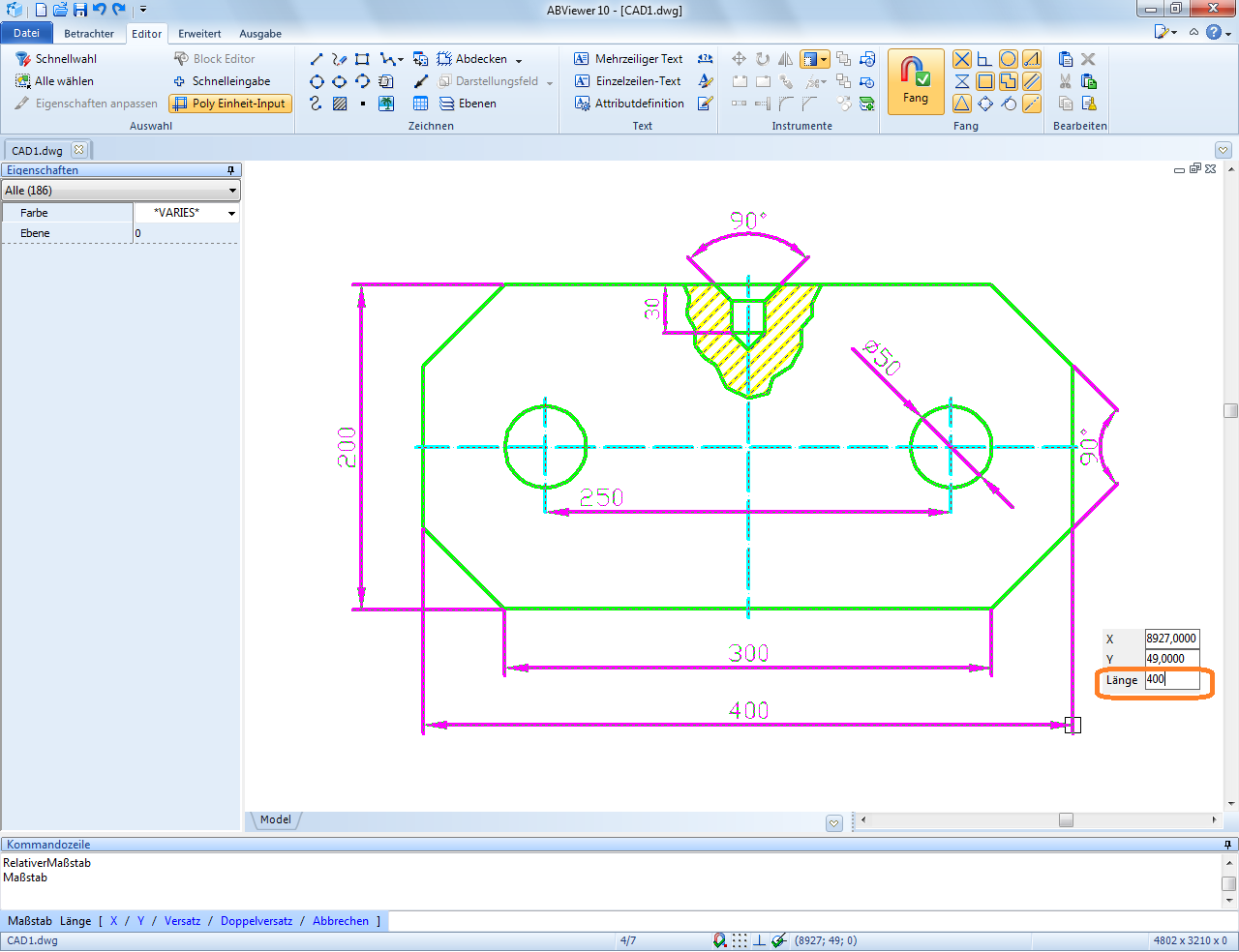
Task: Click the horizontal scrollbar thumb
Action: click(1066, 820)
